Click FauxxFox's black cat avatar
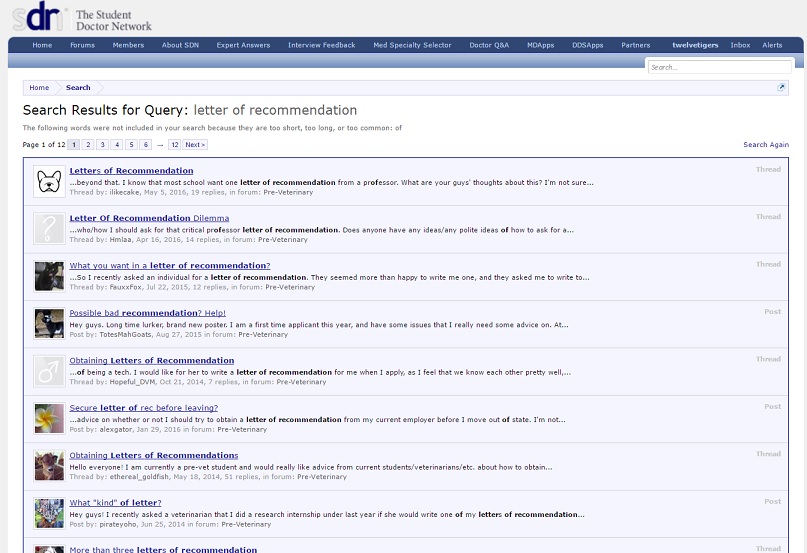Screen dimensions: 807x553 pos(49,276)
